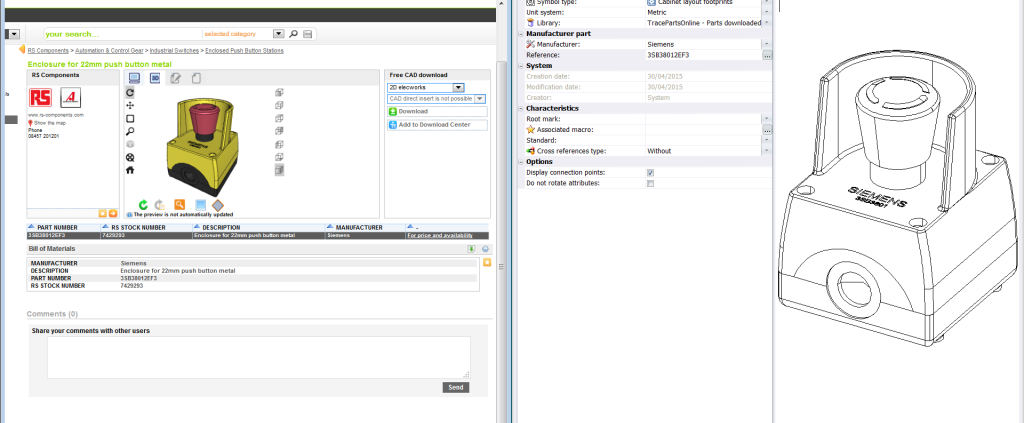Screen dimensions: 1024x423
Task: Choose the fifth standard view cube icon
Action: tap(279, 144)
